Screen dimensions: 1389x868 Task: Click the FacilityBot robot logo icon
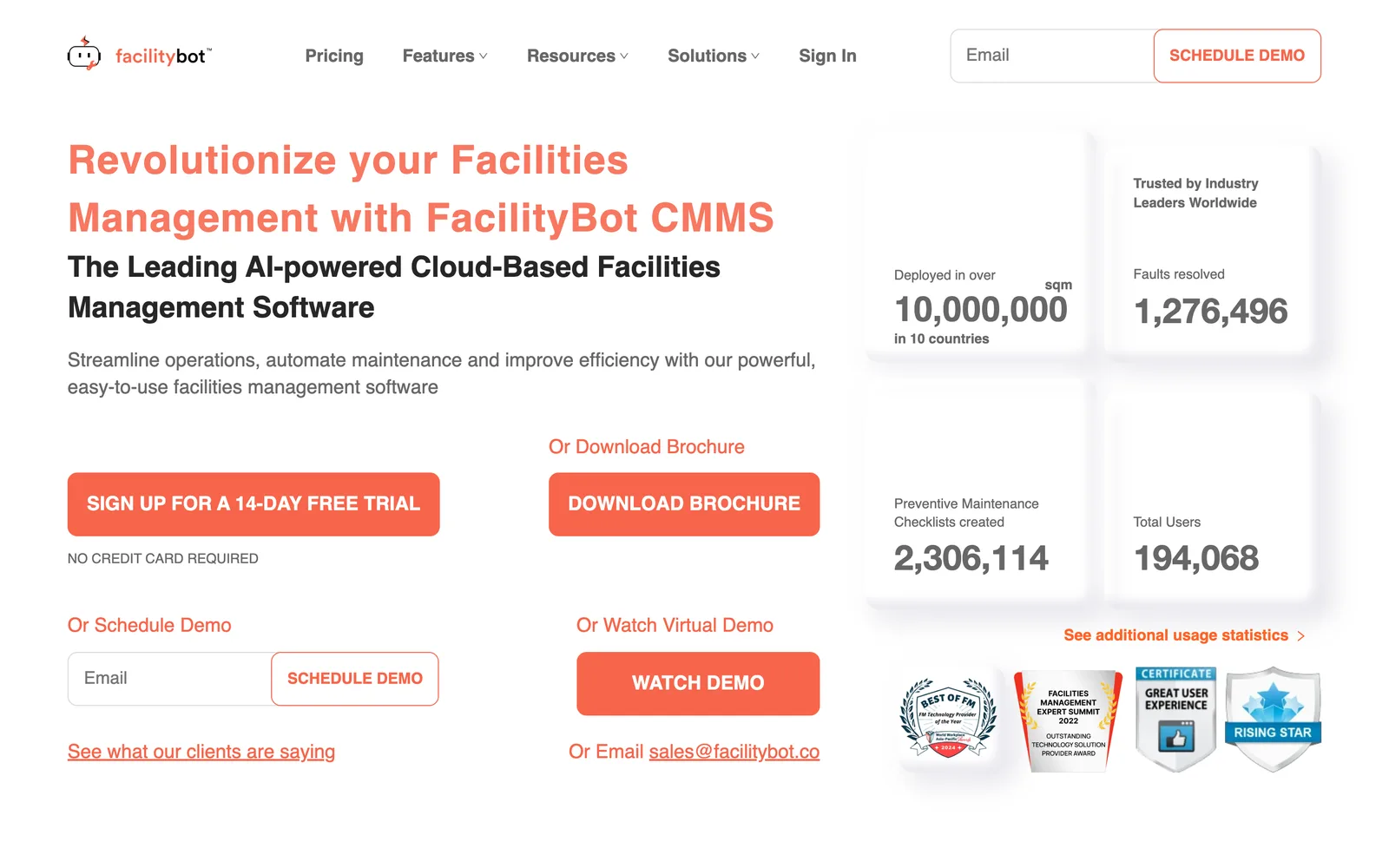(x=84, y=54)
